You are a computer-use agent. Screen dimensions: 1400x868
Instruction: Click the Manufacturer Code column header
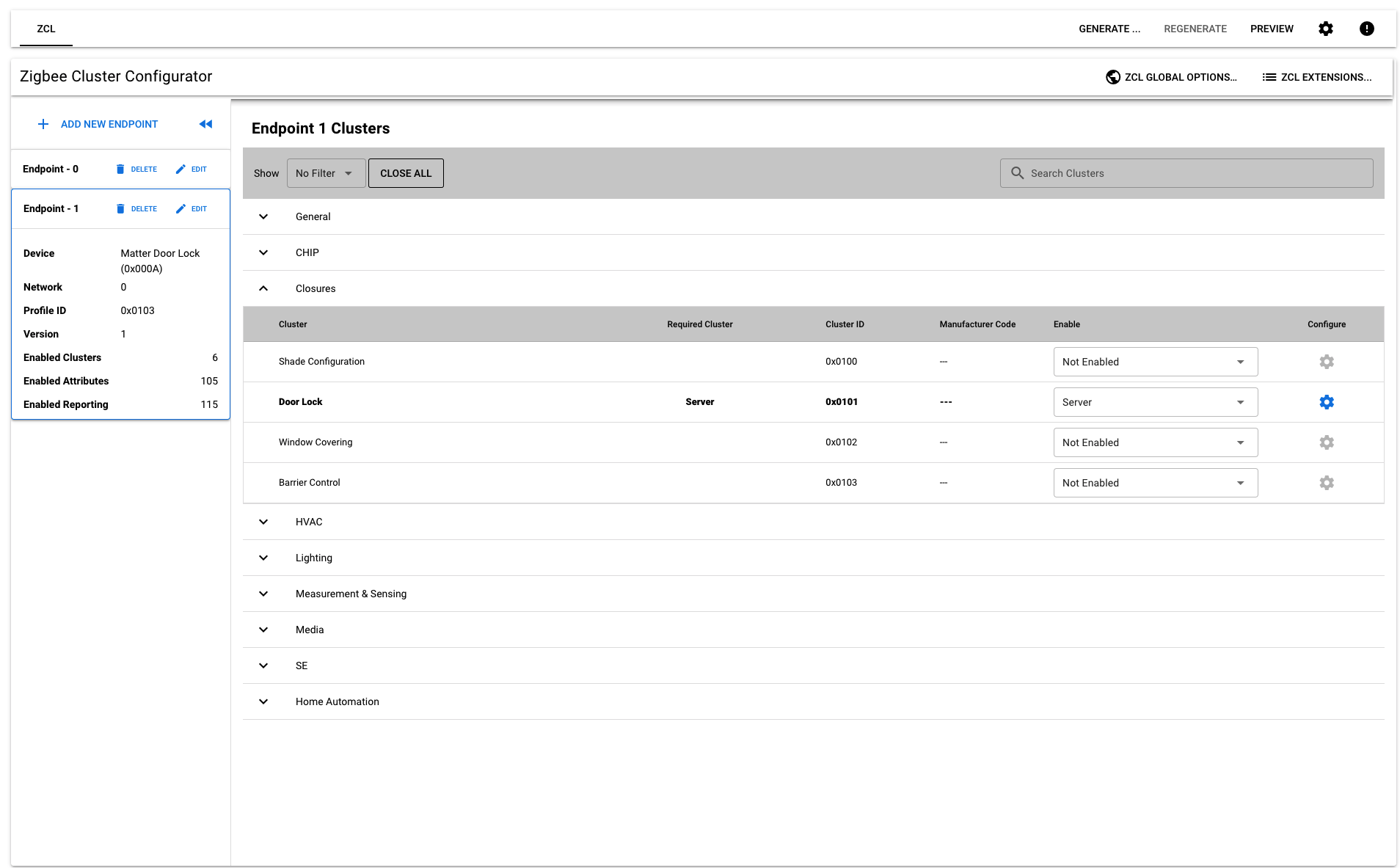(x=977, y=324)
